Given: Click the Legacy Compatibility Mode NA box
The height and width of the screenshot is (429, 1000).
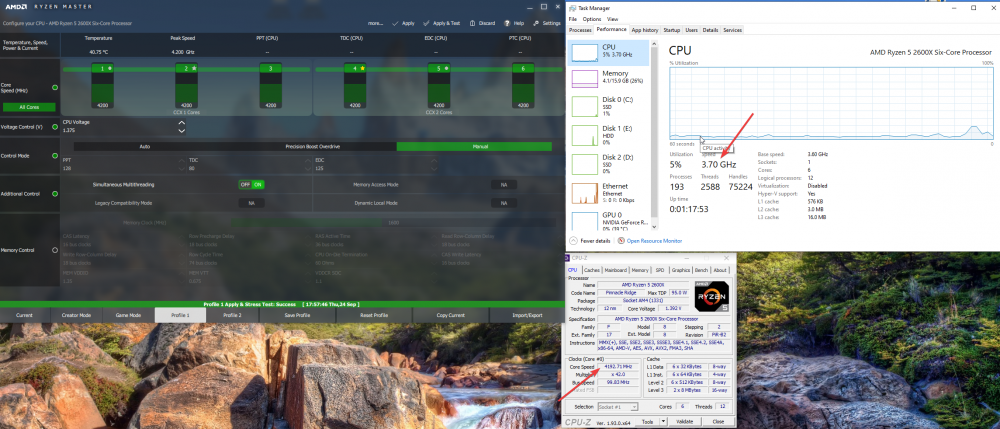Looking at the screenshot, I should (x=251, y=203).
